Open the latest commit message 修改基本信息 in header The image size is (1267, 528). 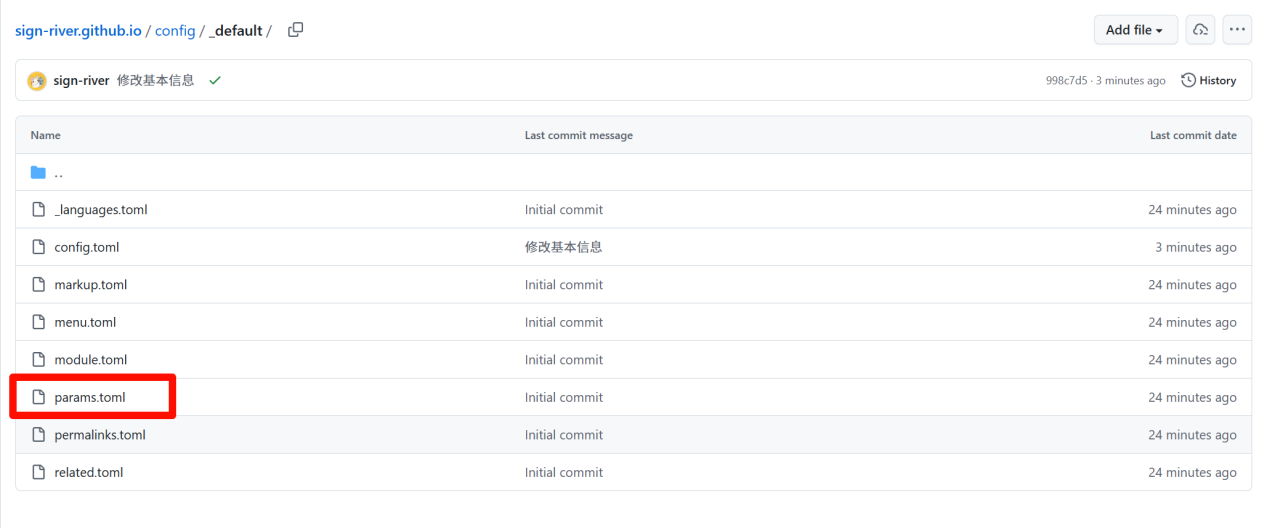pyautogui.click(x=156, y=81)
